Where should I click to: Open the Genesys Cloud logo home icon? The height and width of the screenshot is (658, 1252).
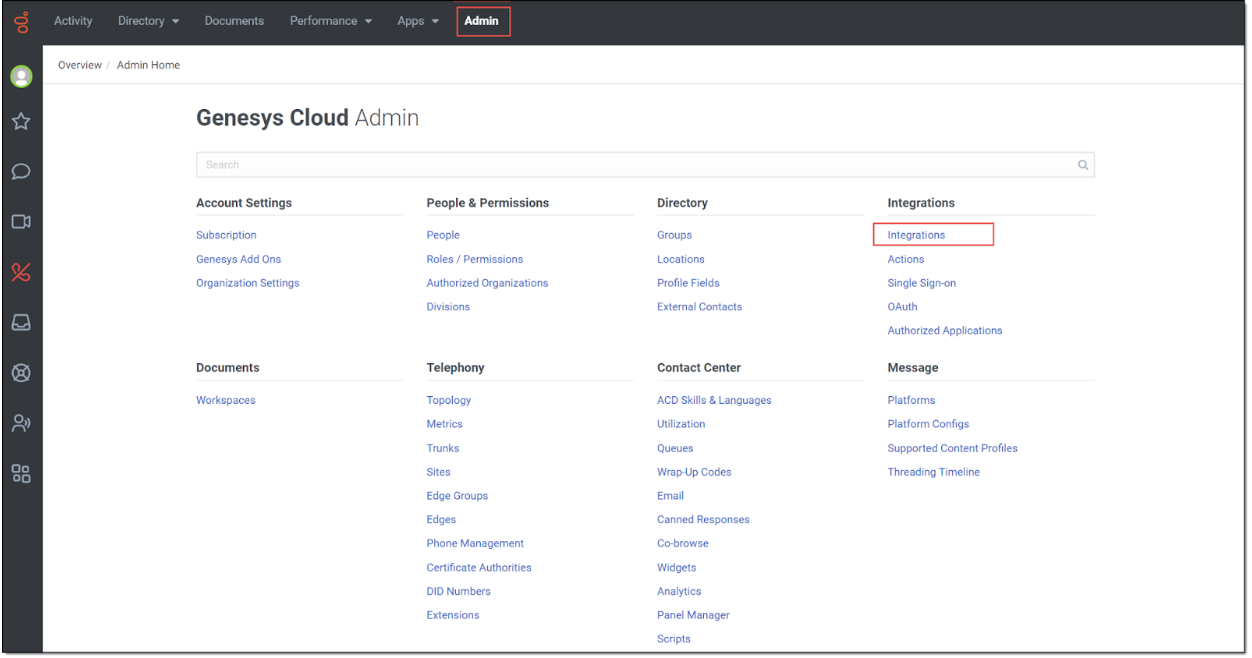point(21,21)
